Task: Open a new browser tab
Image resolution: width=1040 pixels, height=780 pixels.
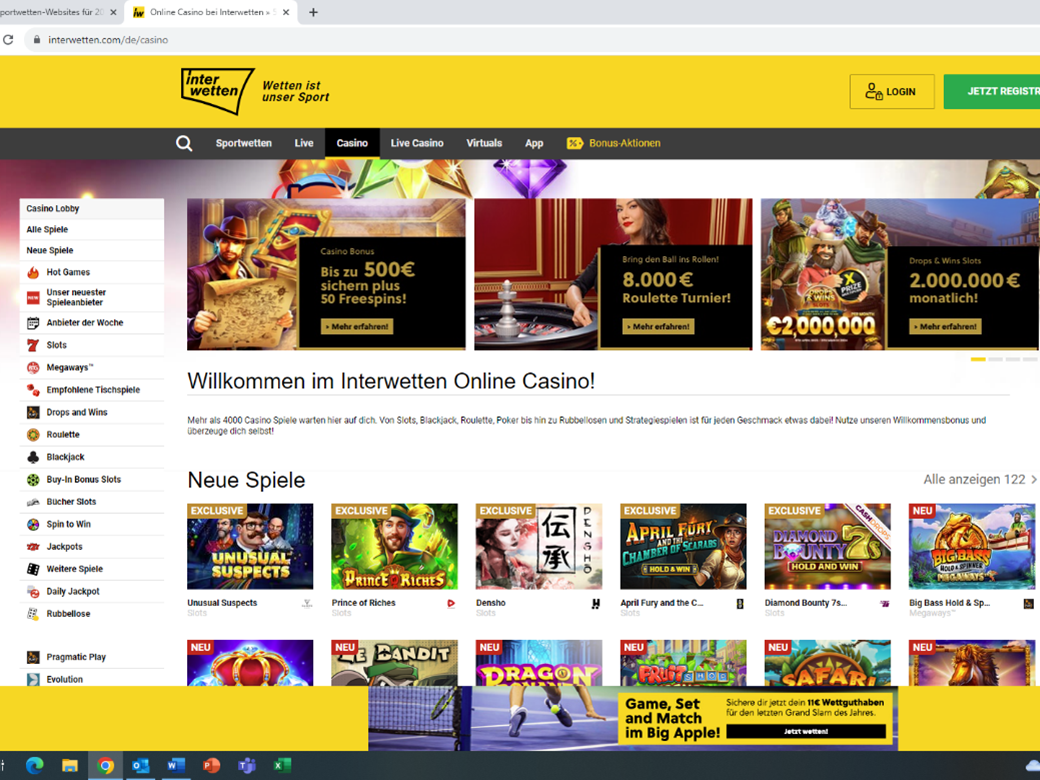Action: pos(313,13)
